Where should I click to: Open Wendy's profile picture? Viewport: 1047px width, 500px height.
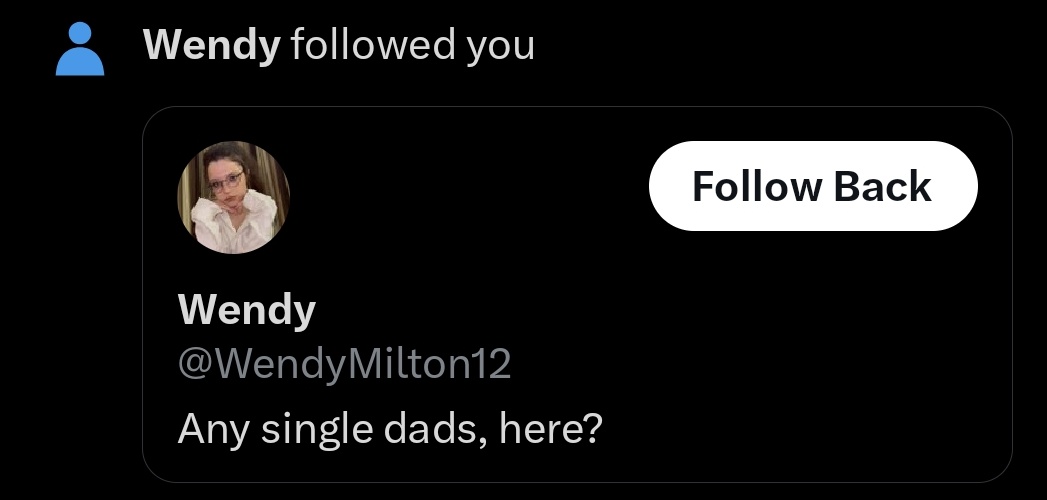233,197
